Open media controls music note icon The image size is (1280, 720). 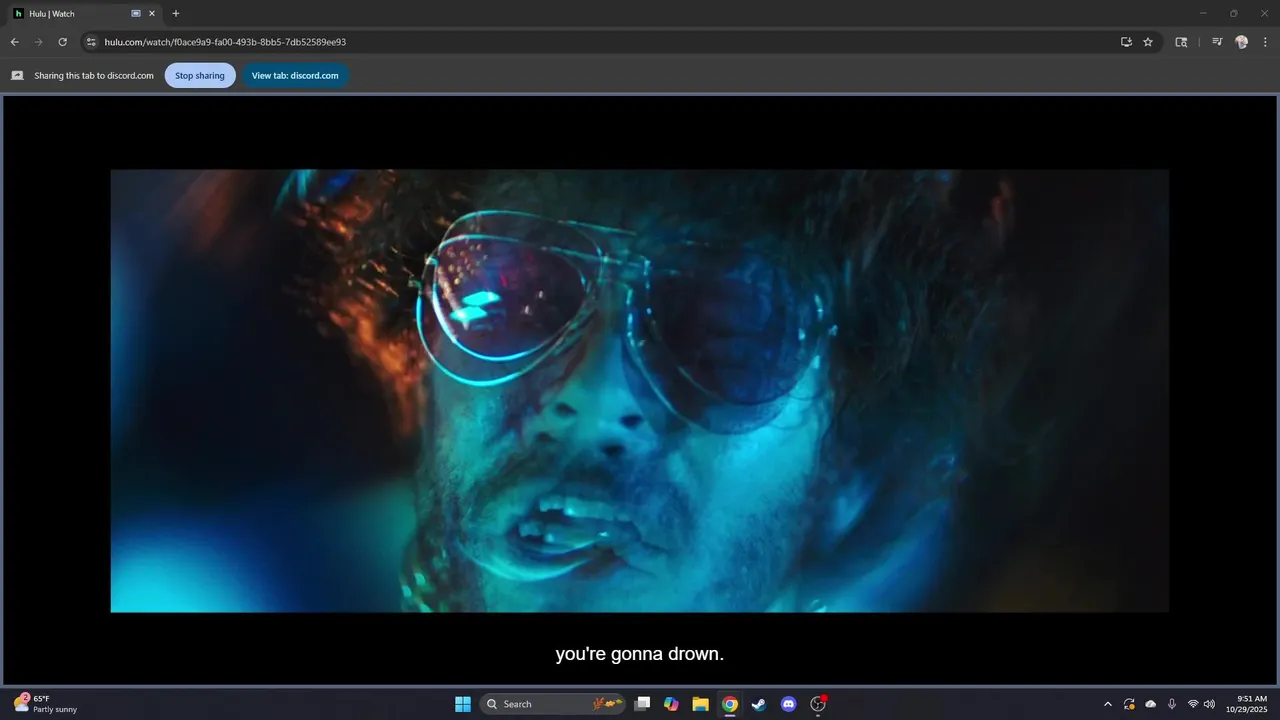1217,42
